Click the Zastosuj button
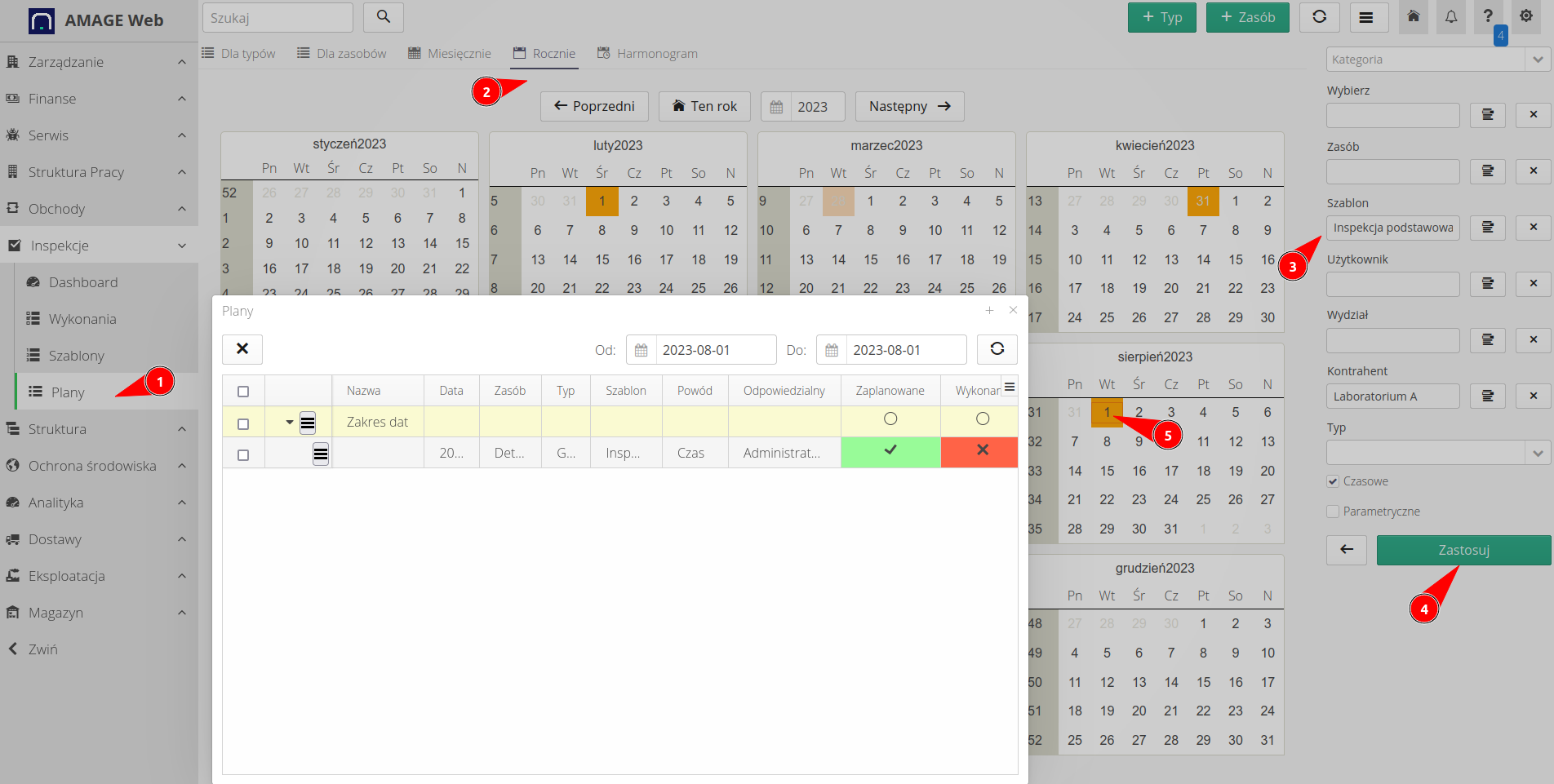 1463,551
